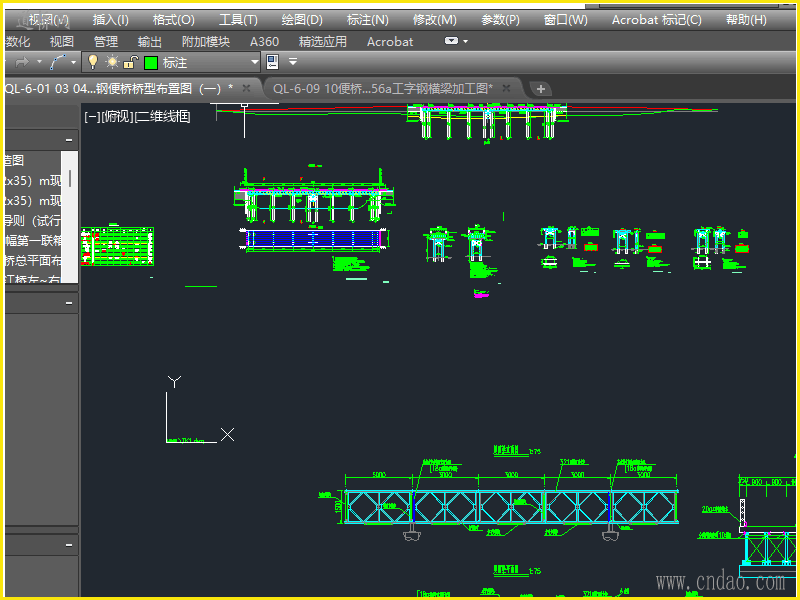Open the 窗口(W) menu
Viewport: 800px width, 600px height.
(x=565, y=20)
